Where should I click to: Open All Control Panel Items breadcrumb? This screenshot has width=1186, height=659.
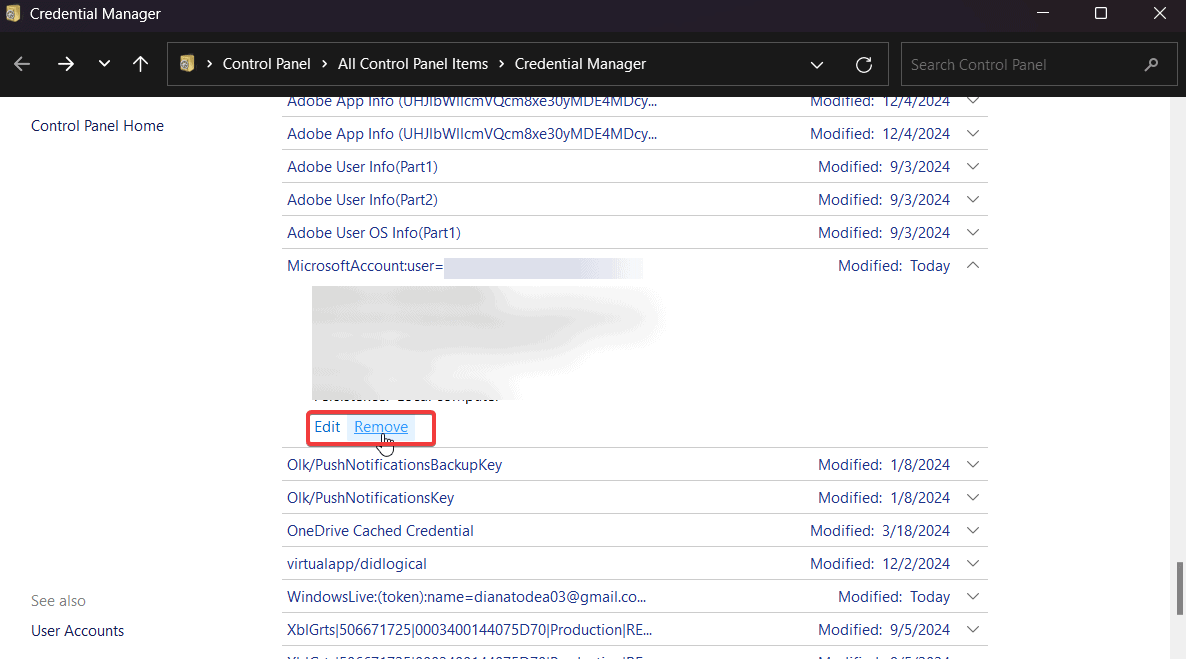413,64
